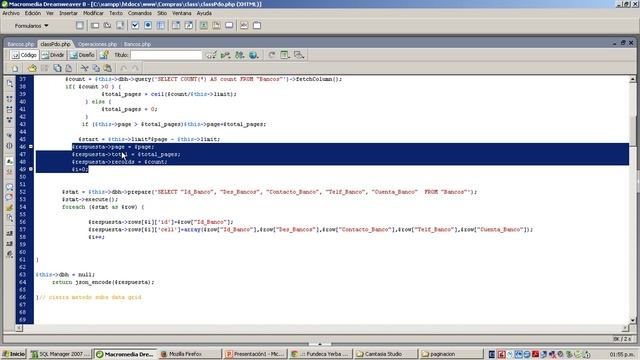This screenshot has width=640, height=360.
Task: Open the Formularios insert category dropdown
Action: (x=31, y=25)
